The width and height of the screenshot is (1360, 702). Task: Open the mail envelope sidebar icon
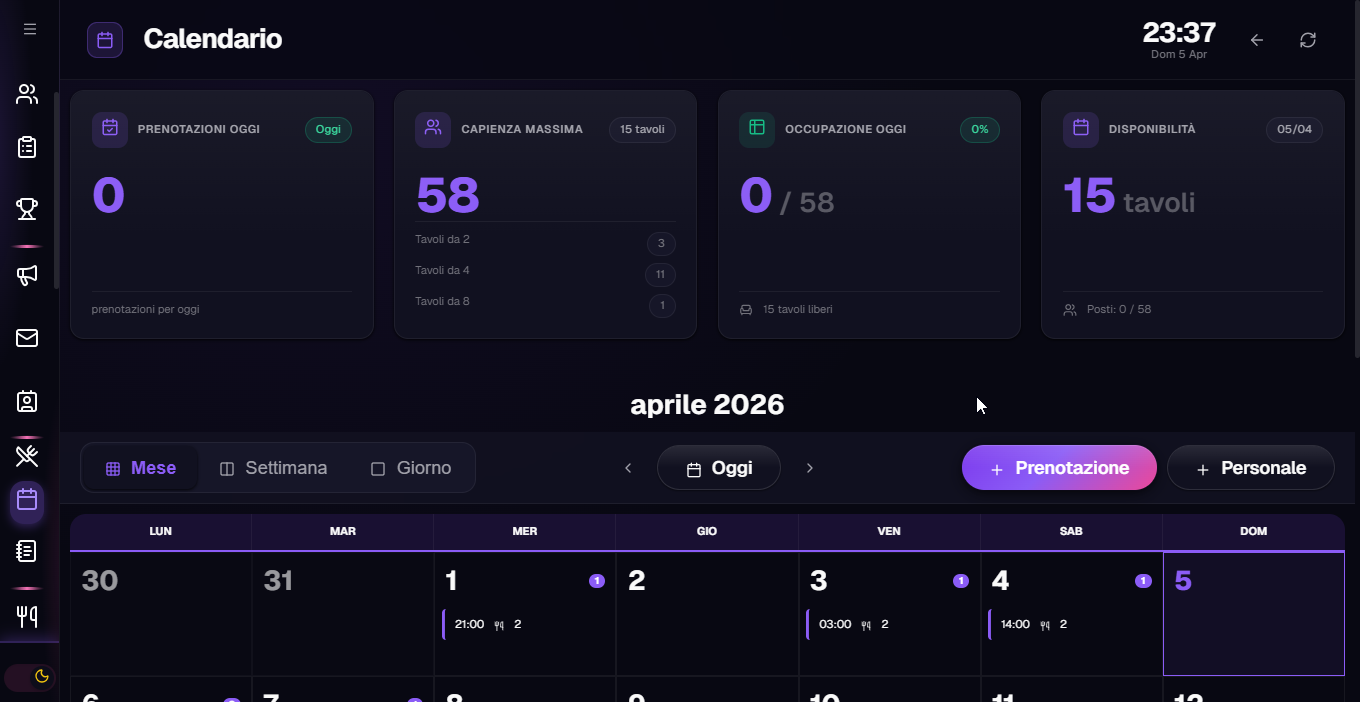coord(27,338)
